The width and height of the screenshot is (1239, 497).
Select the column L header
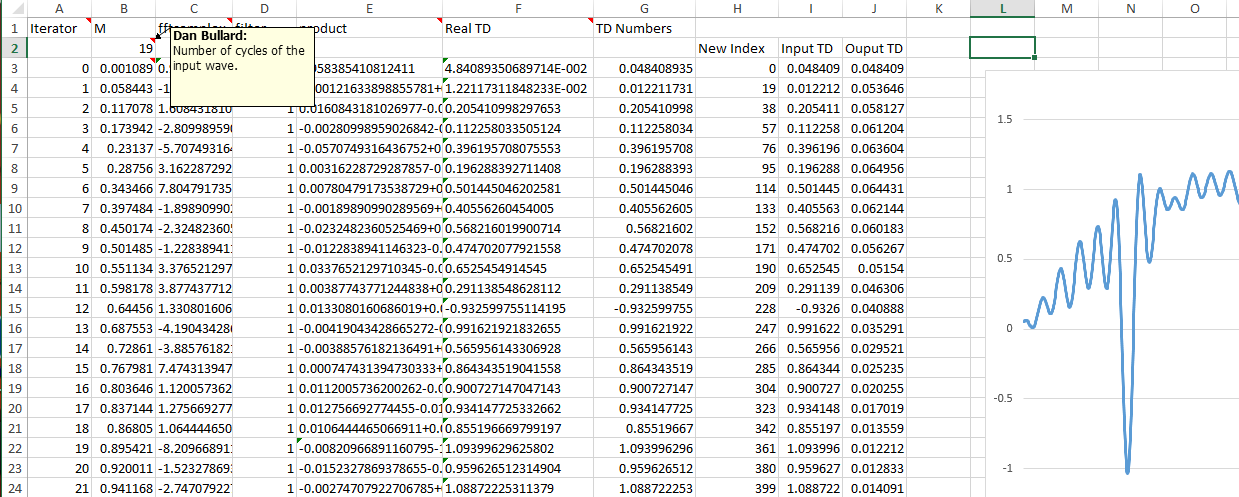[x=1002, y=8]
